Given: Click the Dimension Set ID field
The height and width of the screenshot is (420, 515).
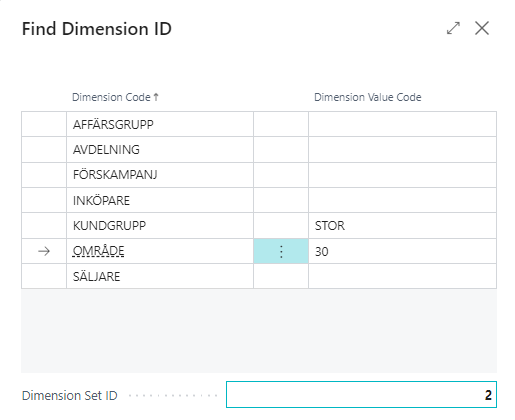Looking at the screenshot, I should click(361, 395).
